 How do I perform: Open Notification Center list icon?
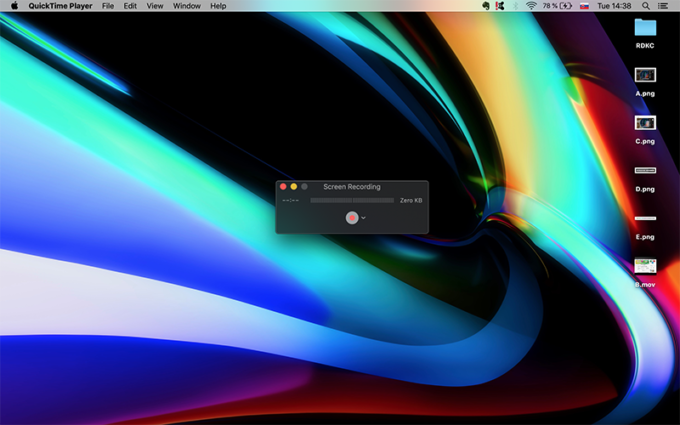(663, 6)
